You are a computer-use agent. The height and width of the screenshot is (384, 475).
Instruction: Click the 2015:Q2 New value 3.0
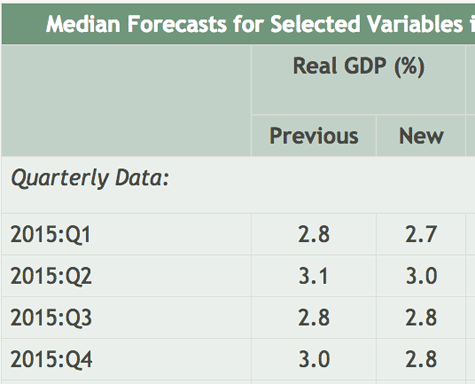421,276
